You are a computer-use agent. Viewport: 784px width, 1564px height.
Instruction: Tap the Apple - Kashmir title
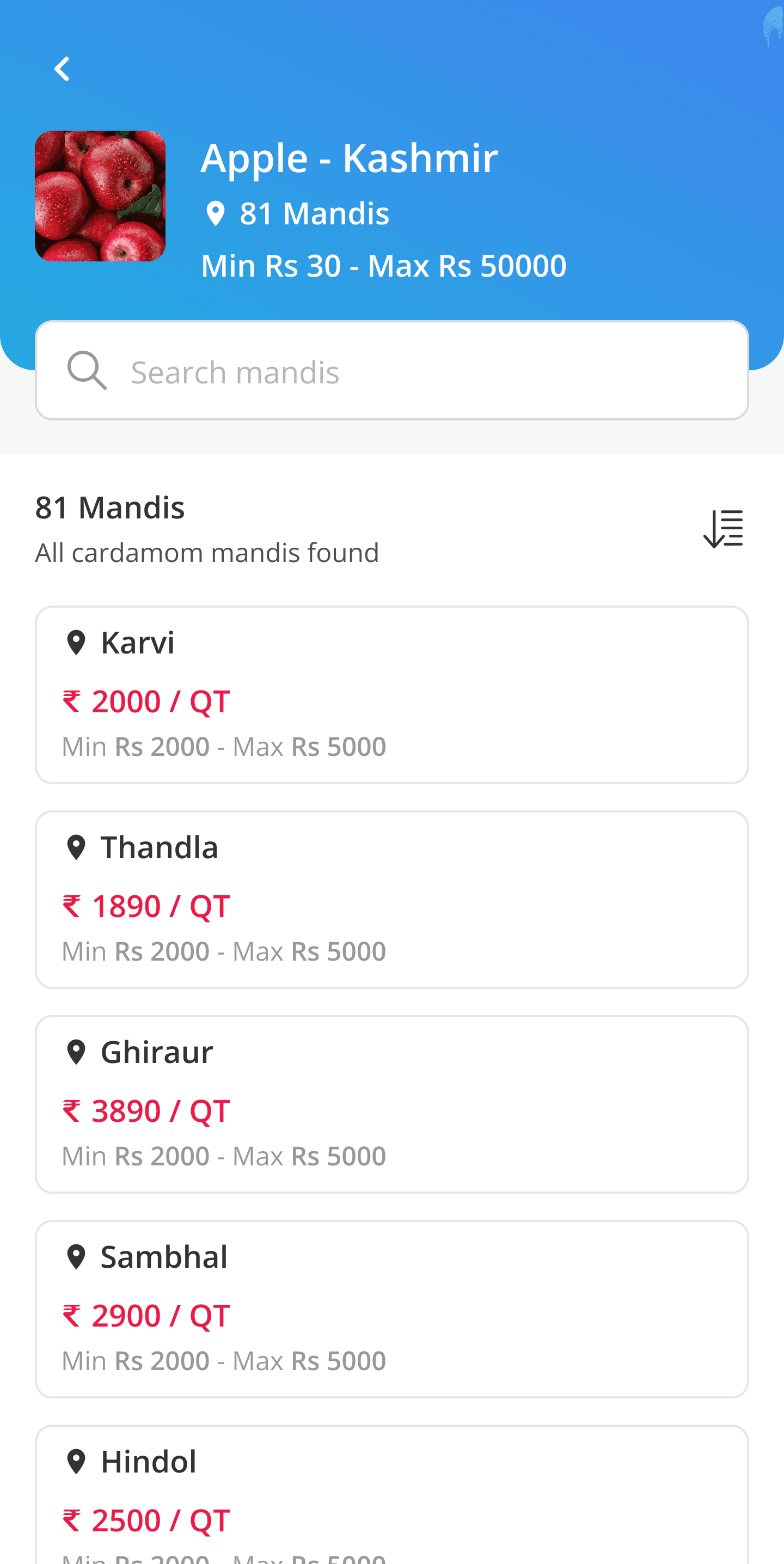tap(349, 158)
